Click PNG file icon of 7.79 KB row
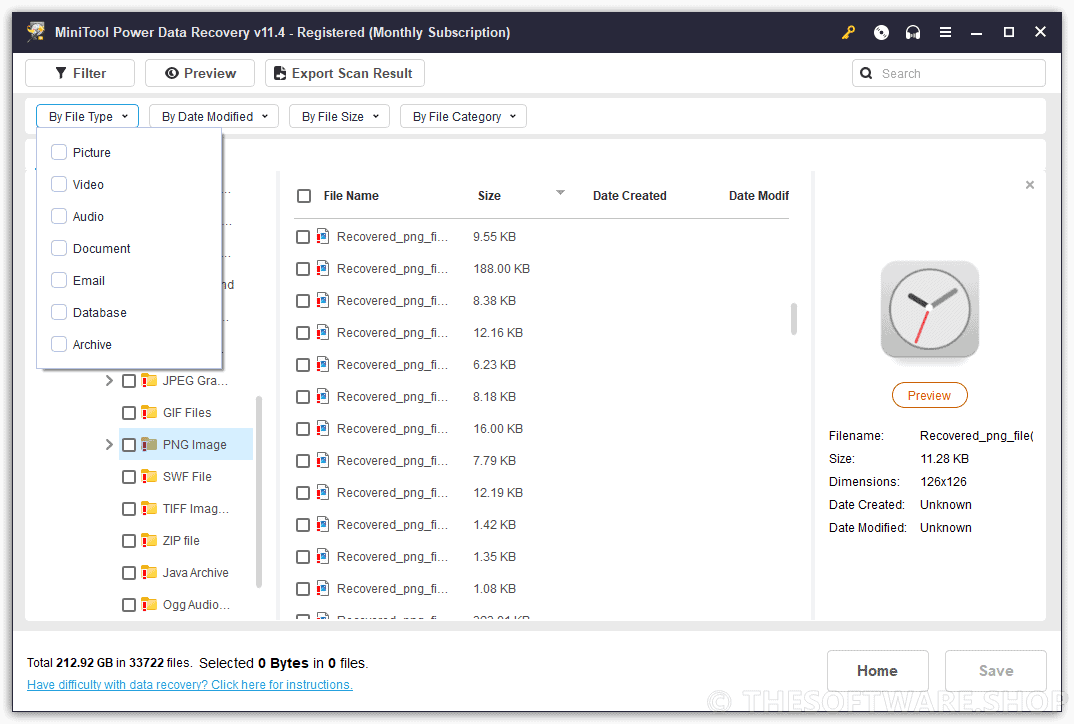 323,460
